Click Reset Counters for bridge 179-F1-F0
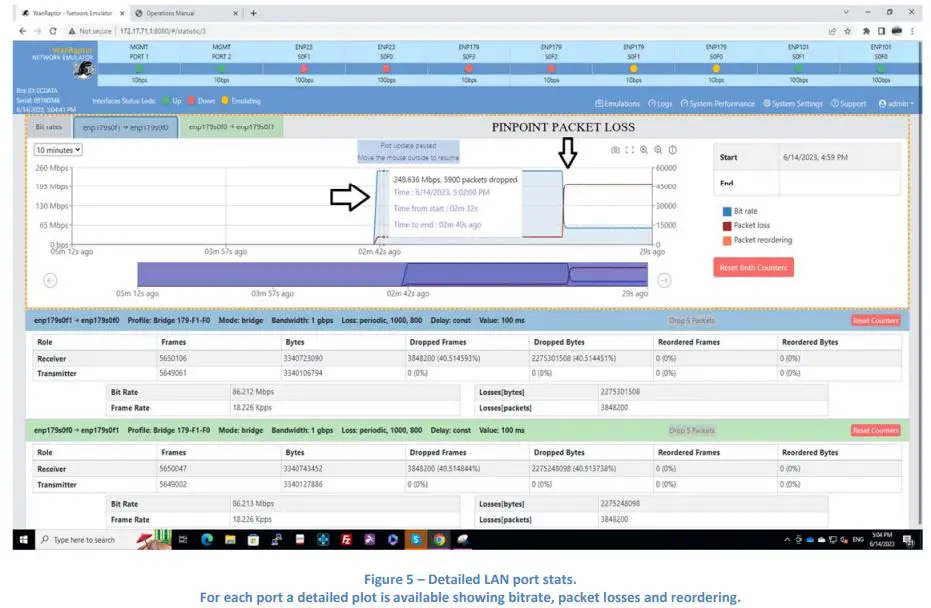 (x=875, y=320)
